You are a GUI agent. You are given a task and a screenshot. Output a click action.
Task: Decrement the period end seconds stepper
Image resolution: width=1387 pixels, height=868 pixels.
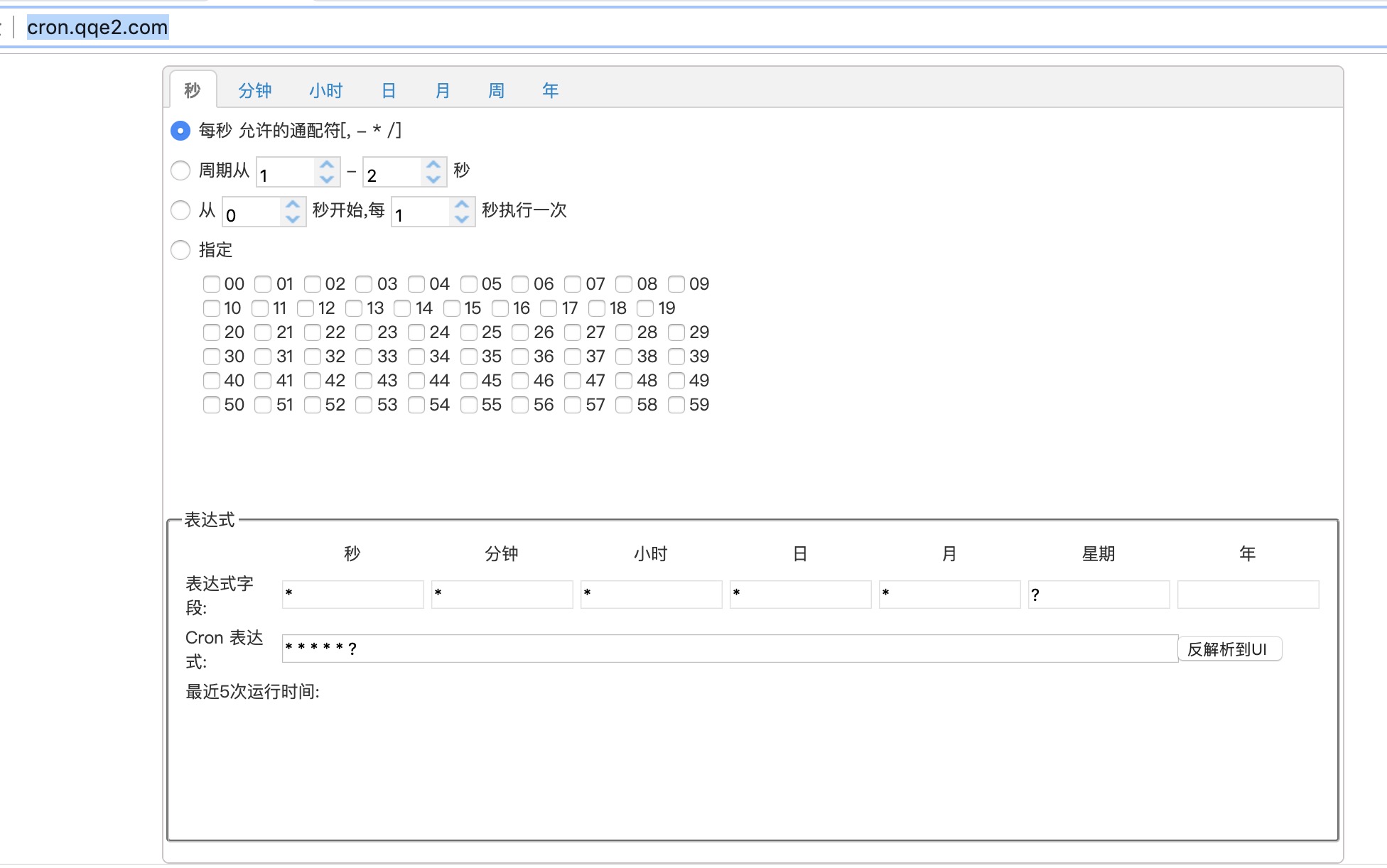tap(433, 179)
